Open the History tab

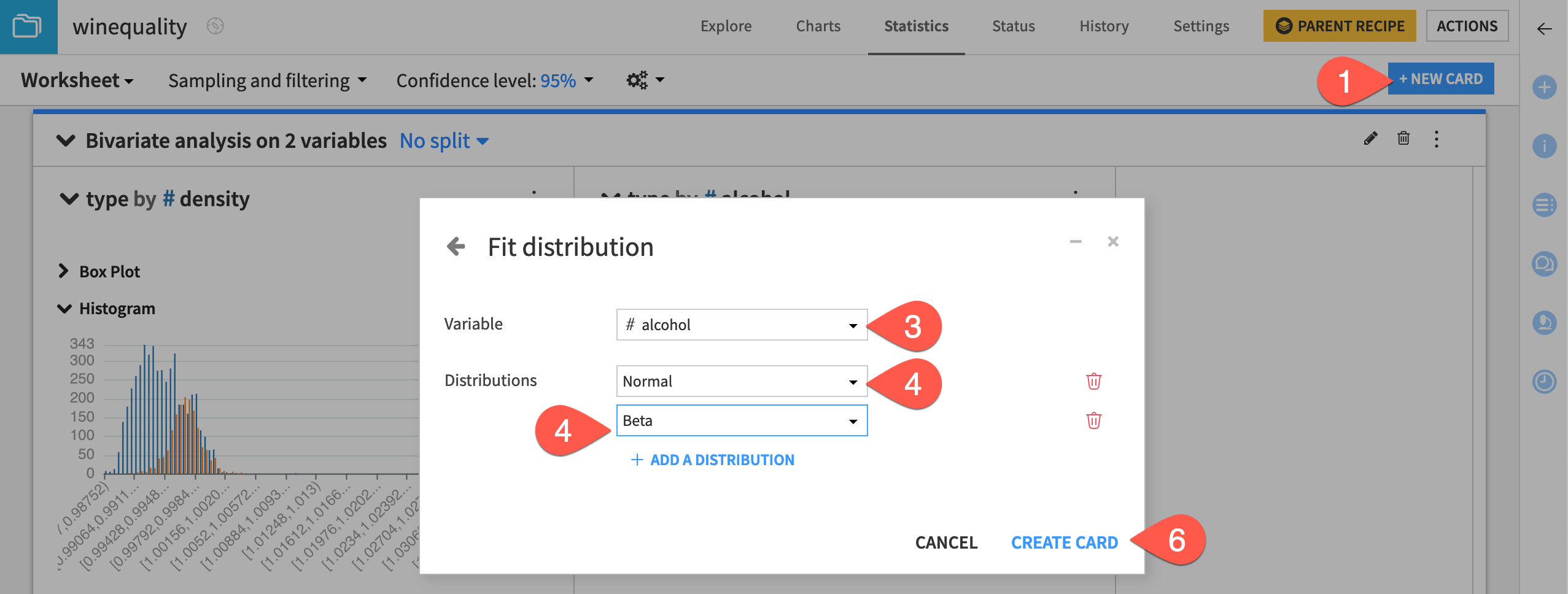pyautogui.click(x=1104, y=26)
